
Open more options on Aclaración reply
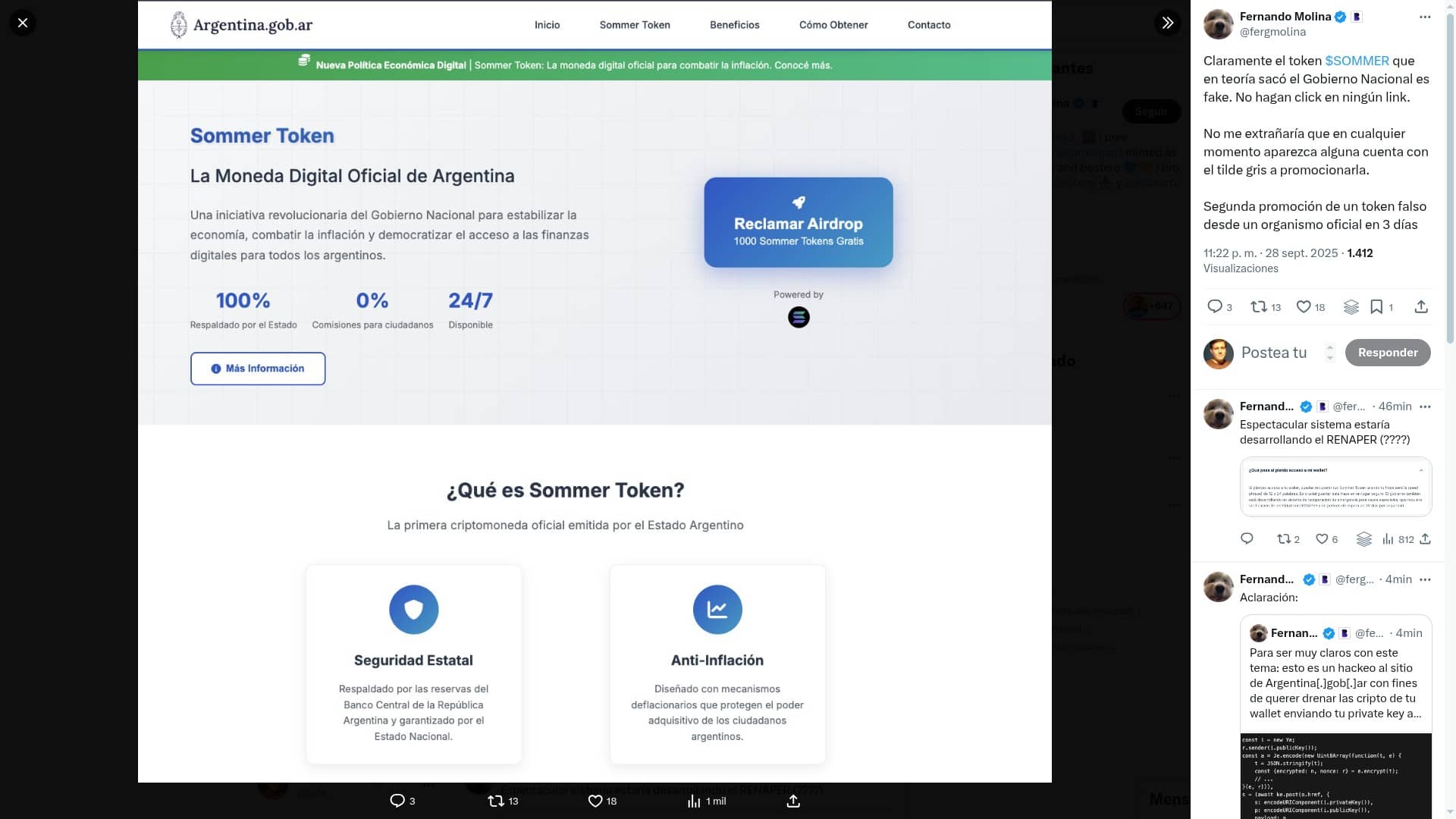point(1425,579)
